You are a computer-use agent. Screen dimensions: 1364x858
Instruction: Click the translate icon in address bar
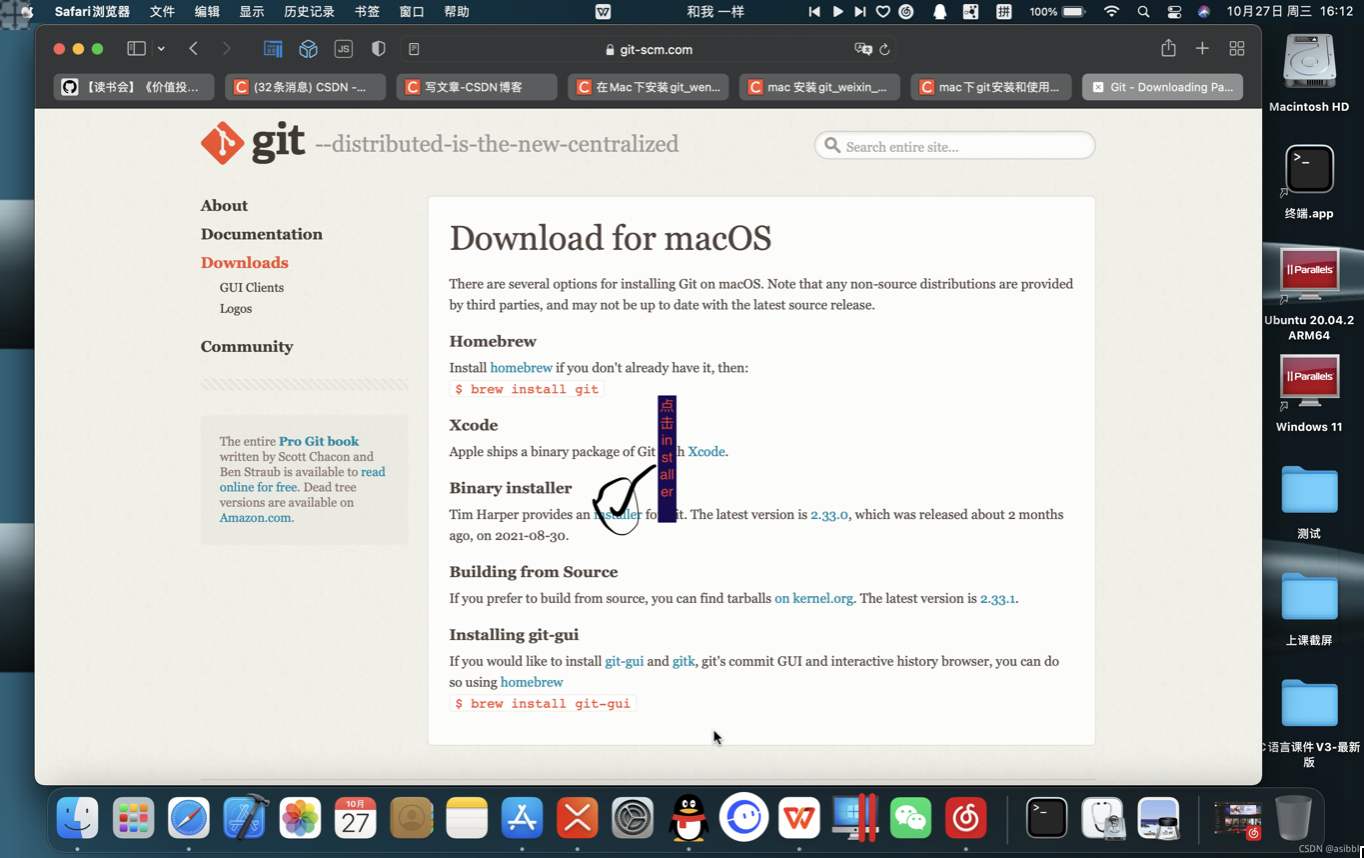coord(863,49)
